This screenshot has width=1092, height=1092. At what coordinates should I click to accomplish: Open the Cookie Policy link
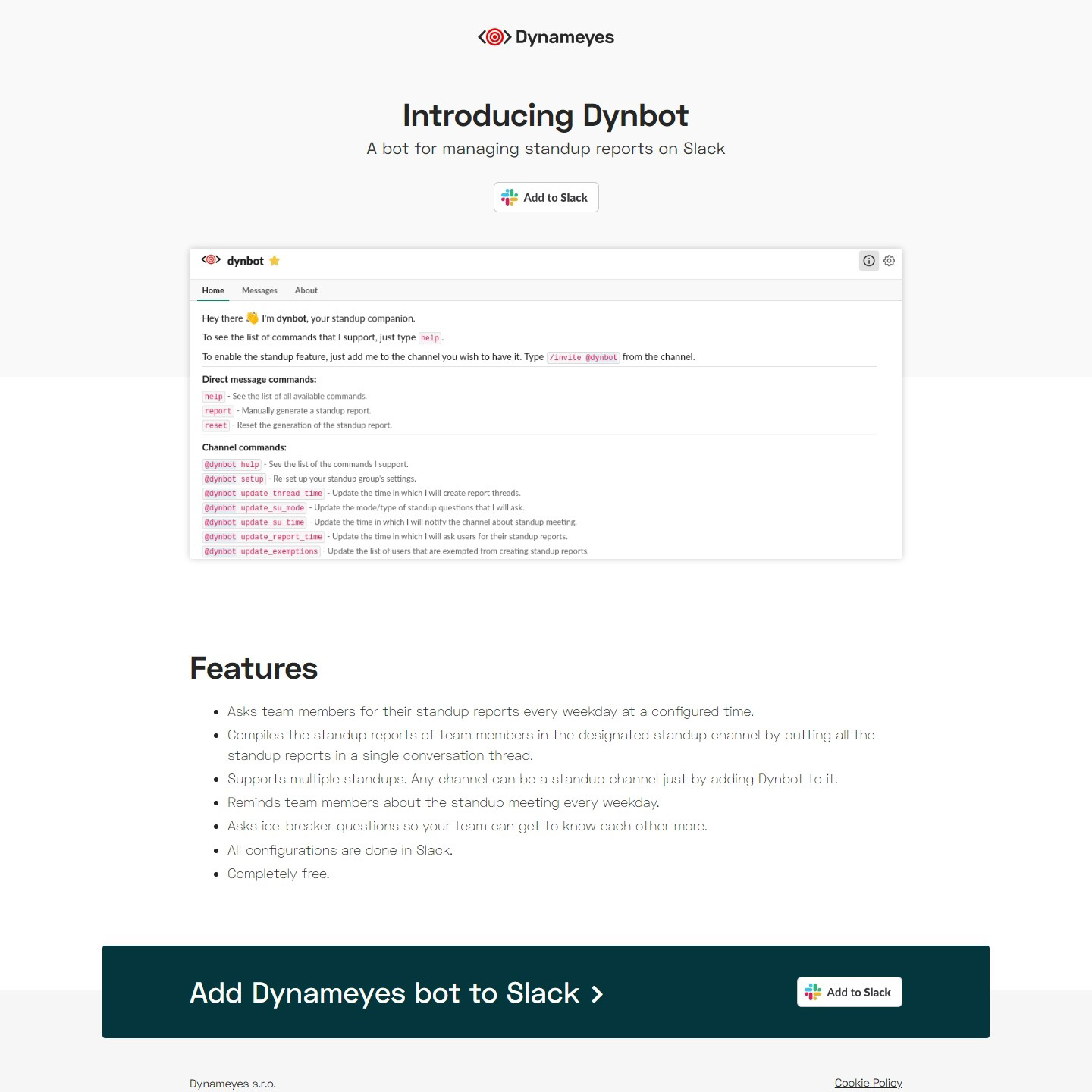868,1083
